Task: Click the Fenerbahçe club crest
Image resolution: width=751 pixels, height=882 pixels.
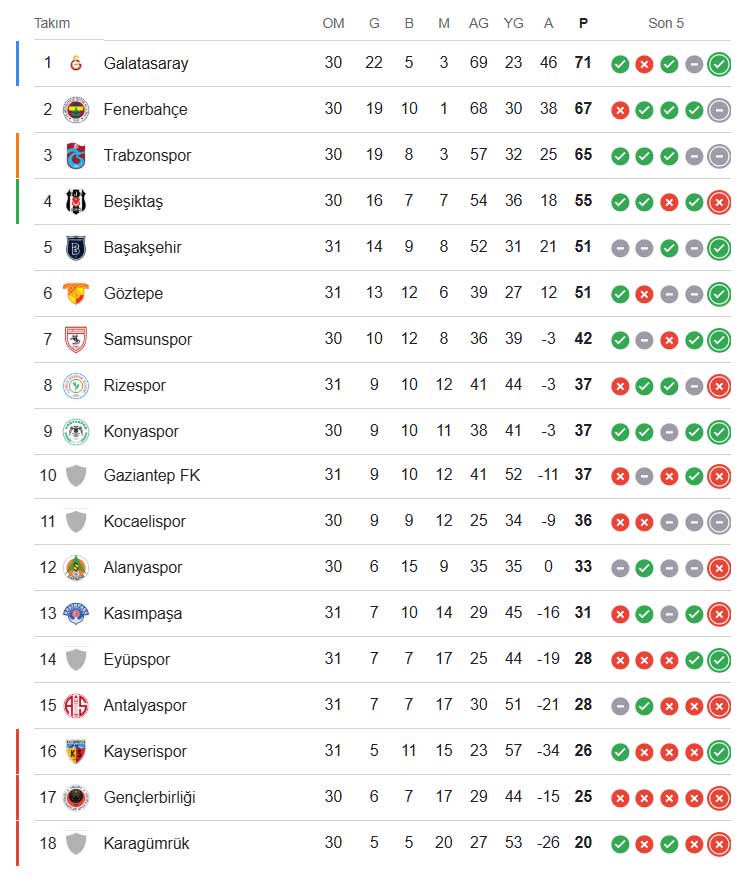Action: tap(76, 110)
